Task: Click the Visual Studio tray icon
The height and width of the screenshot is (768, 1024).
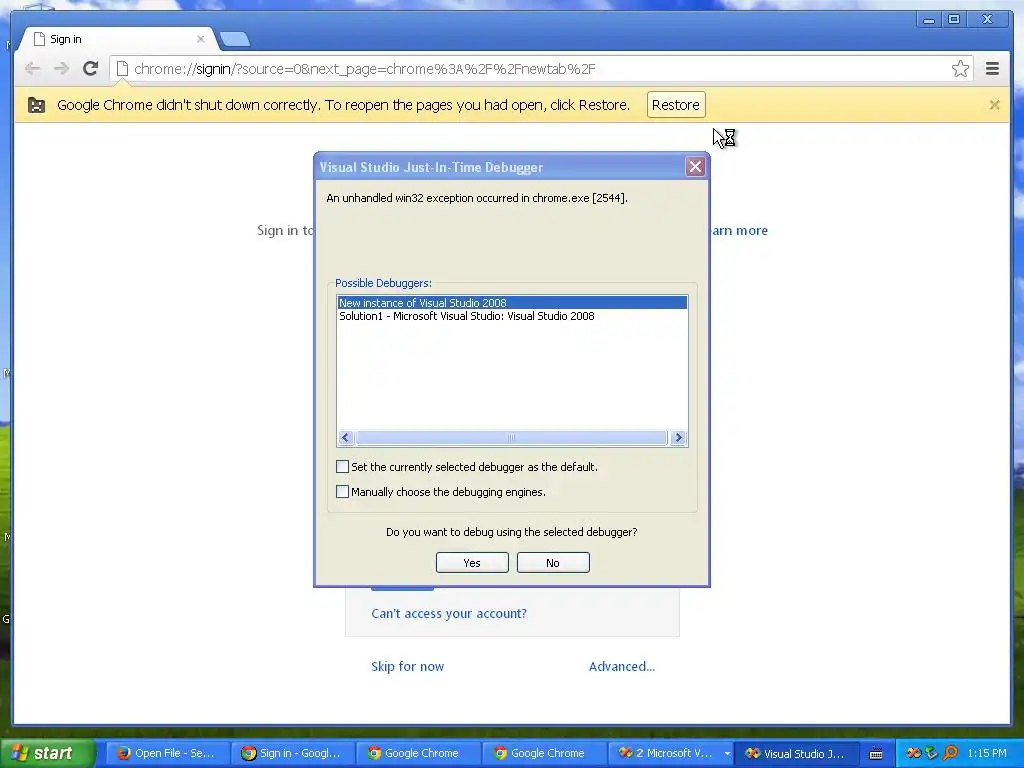Action: [x=914, y=753]
